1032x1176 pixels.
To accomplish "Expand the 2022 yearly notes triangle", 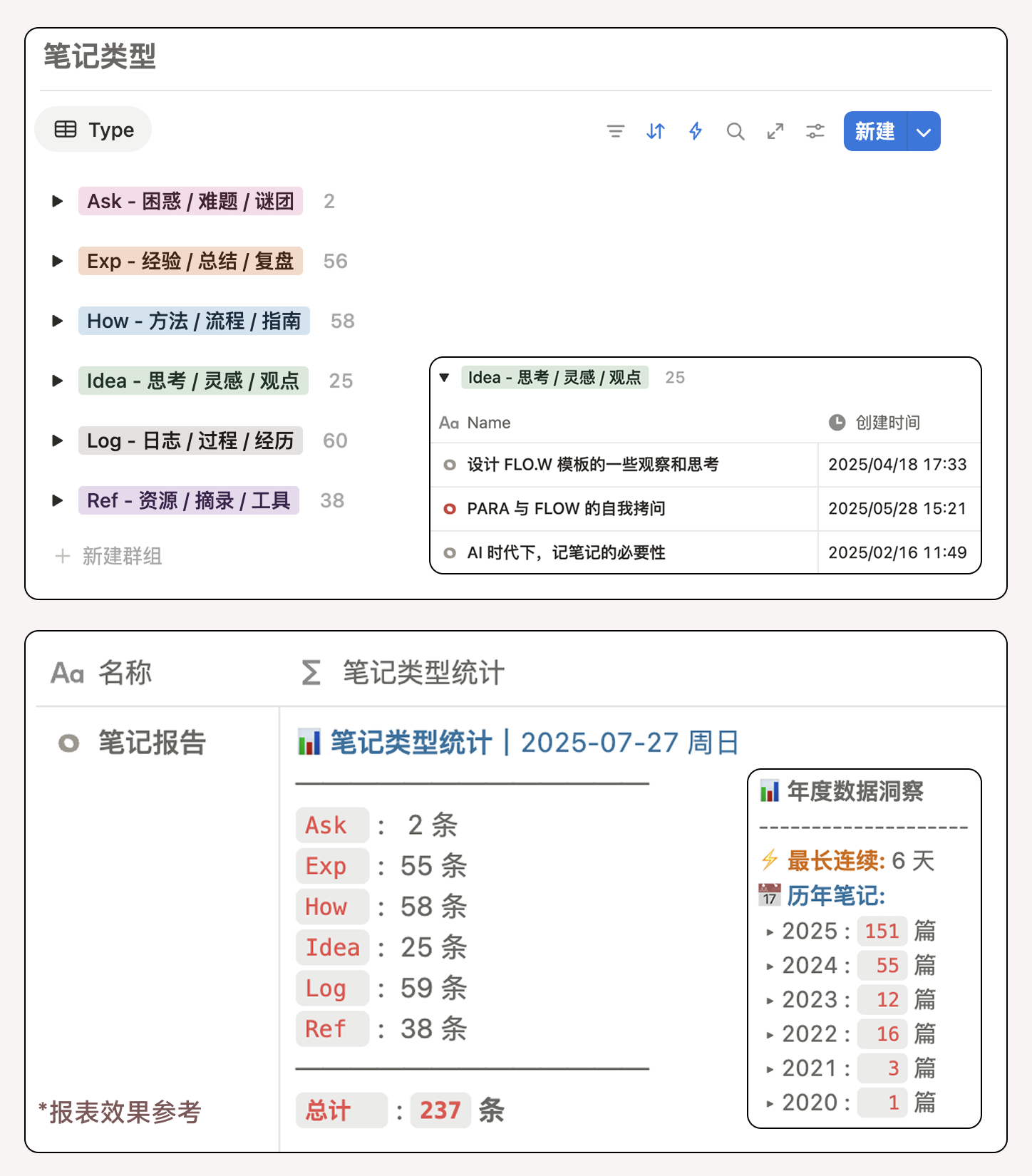I will (770, 1035).
